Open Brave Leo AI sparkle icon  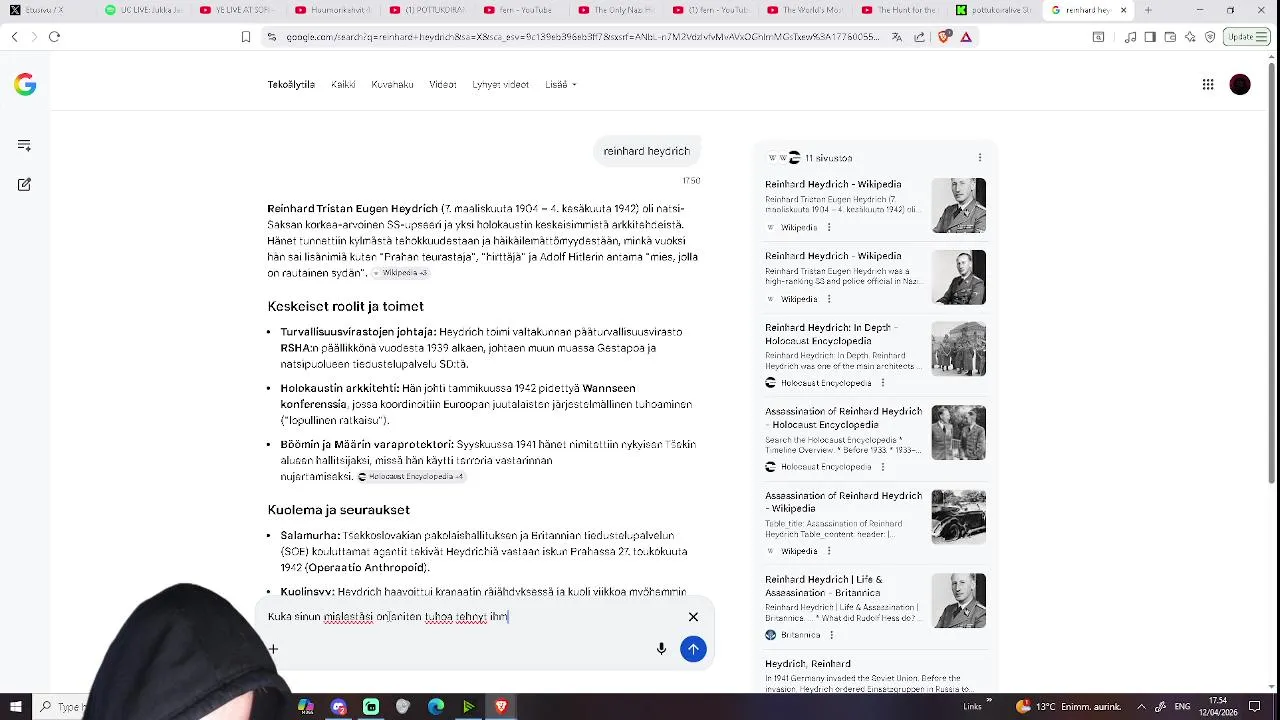pyautogui.click(x=1190, y=37)
